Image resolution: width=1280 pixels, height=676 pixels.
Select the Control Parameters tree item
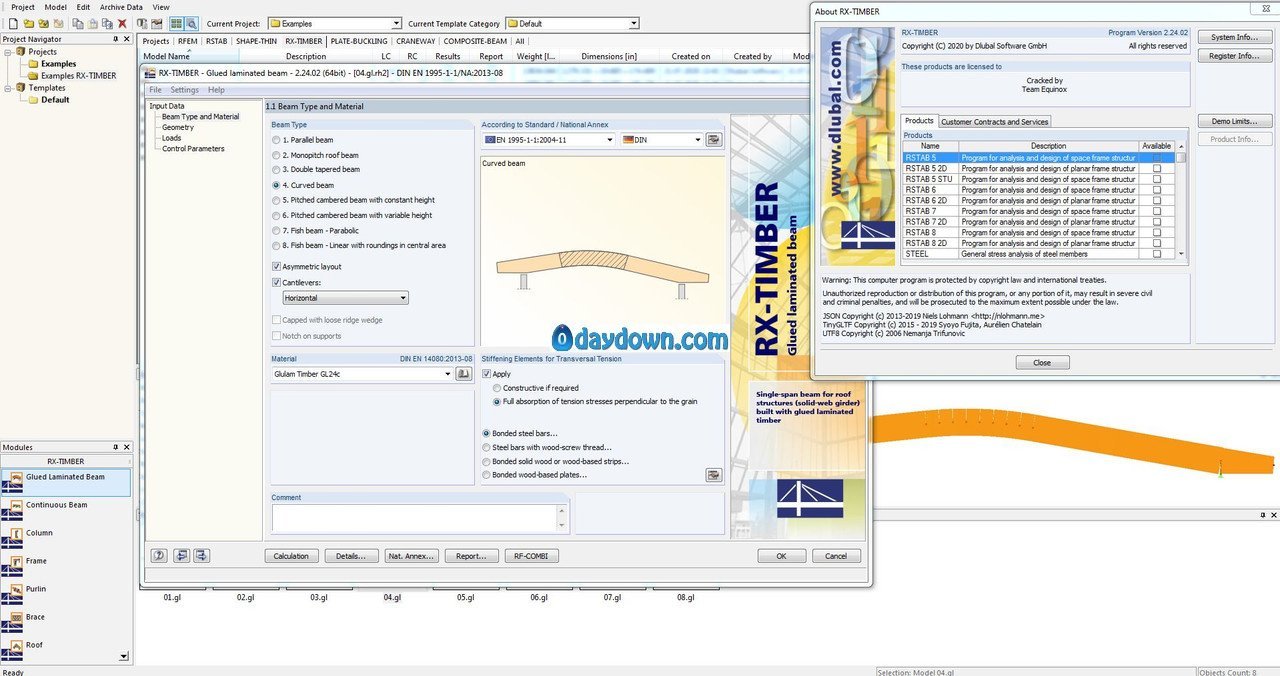tap(193, 148)
